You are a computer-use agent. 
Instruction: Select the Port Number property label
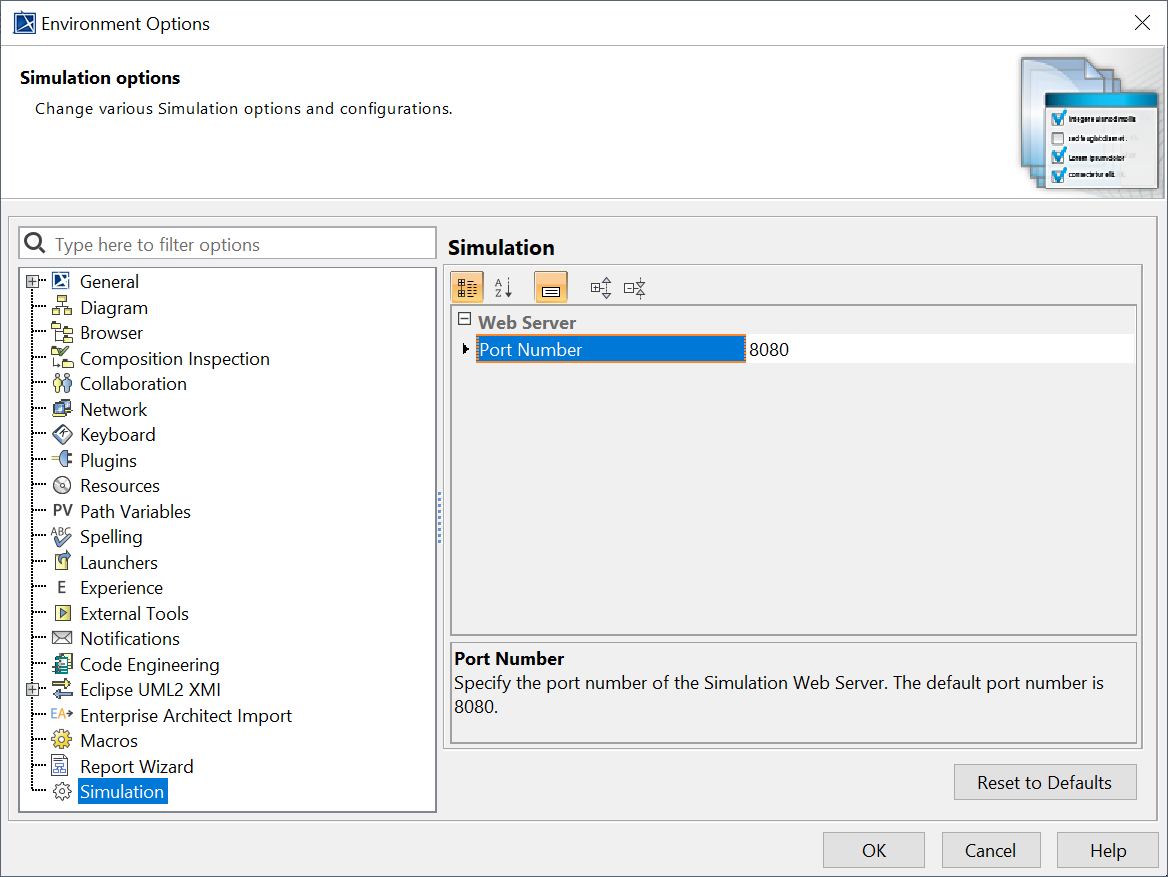click(x=611, y=349)
